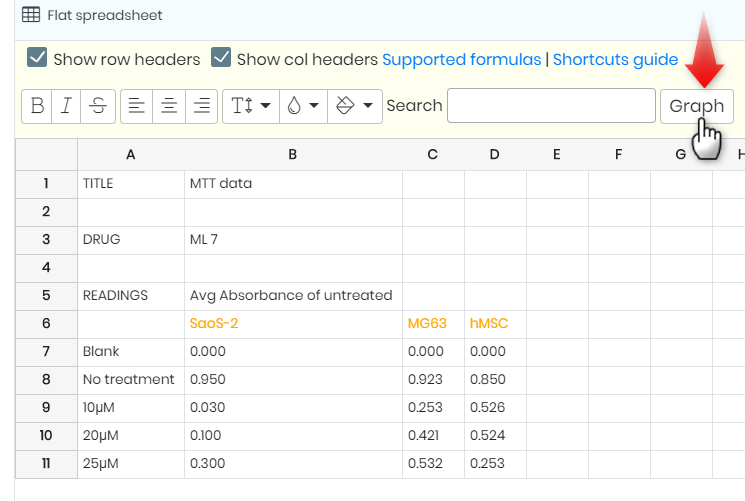745x501 pixels.
Task: Select column B header
Action: pyautogui.click(x=293, y=154)
